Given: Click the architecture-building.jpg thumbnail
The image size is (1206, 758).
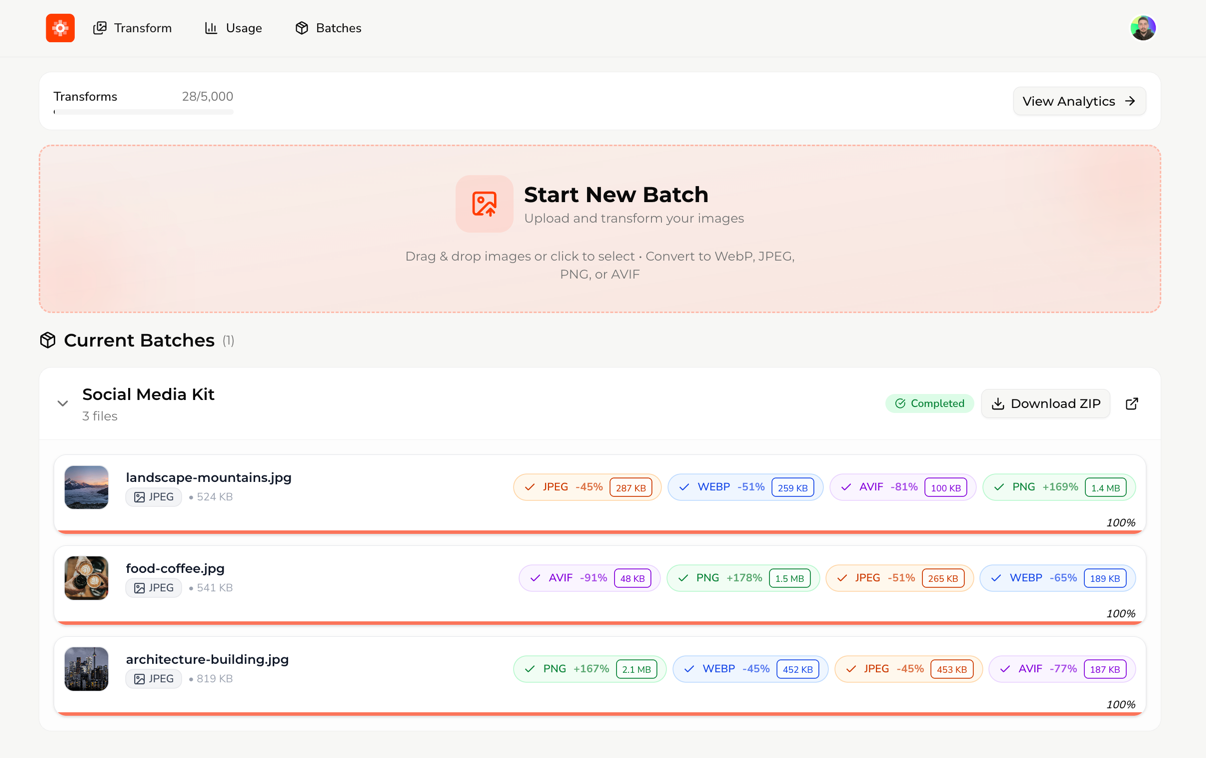Looking at the screenshot, I should 87,669.
